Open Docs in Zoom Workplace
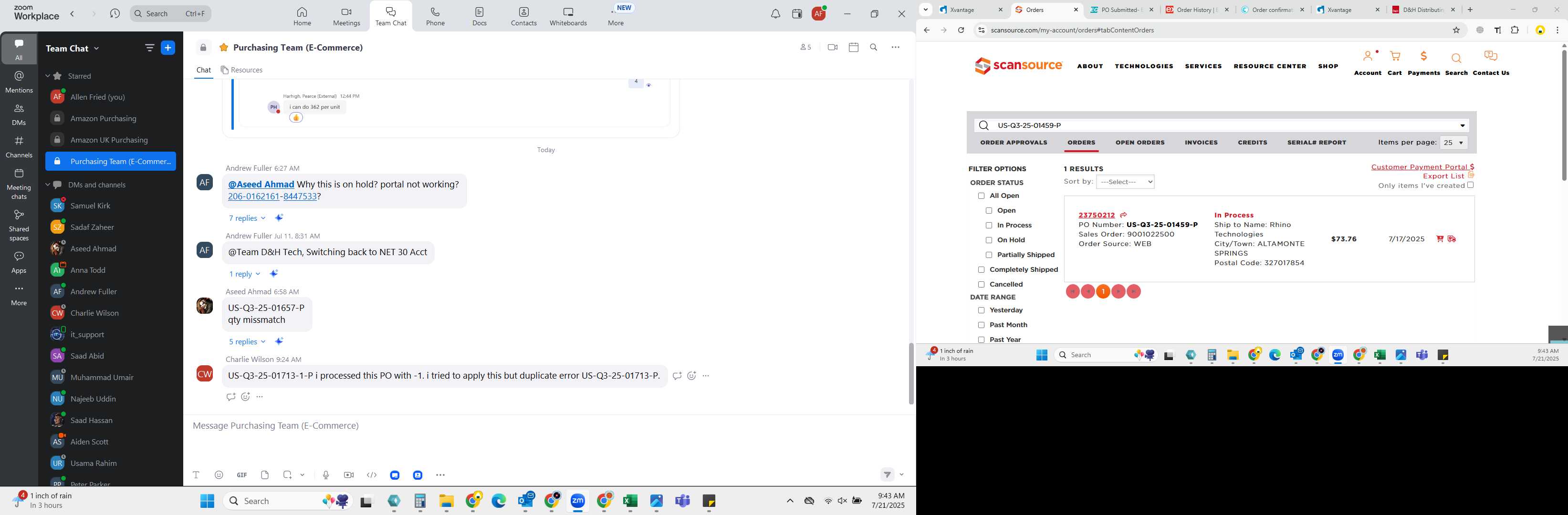 [480, 16]
